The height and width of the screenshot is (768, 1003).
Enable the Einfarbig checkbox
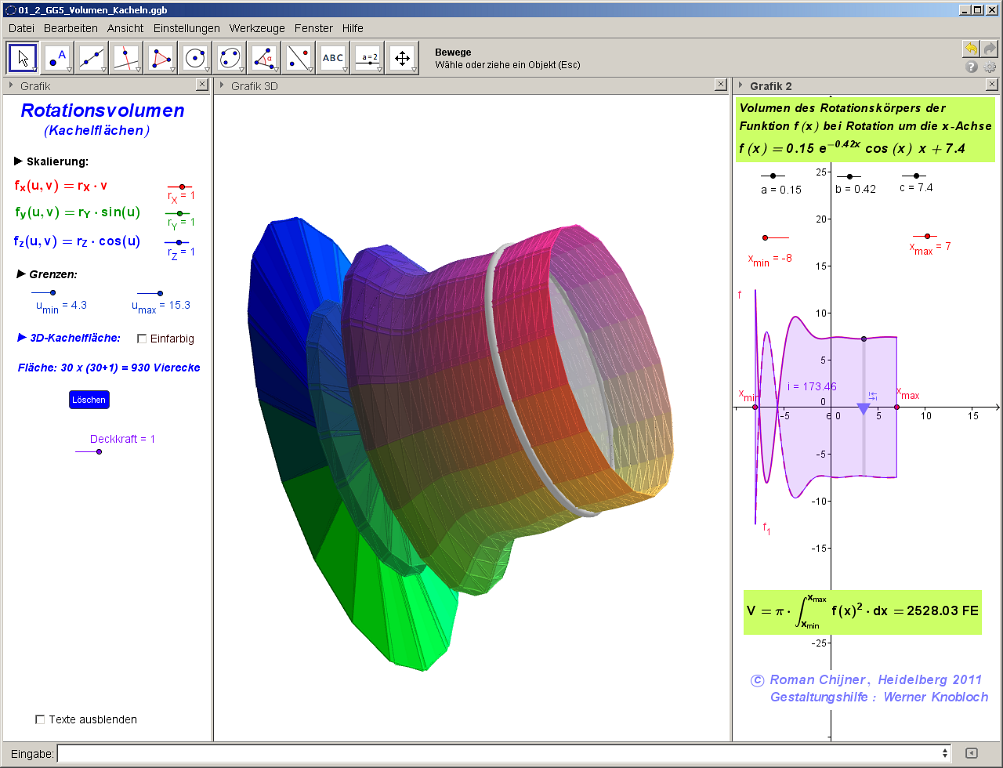pyautogui.click(x=142, y=338)
